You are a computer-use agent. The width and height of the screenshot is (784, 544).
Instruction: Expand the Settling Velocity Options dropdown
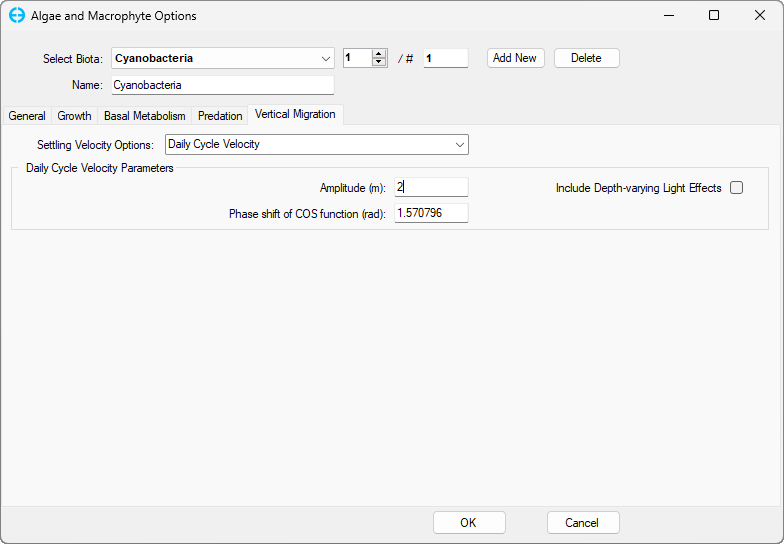tap(460, 145)
